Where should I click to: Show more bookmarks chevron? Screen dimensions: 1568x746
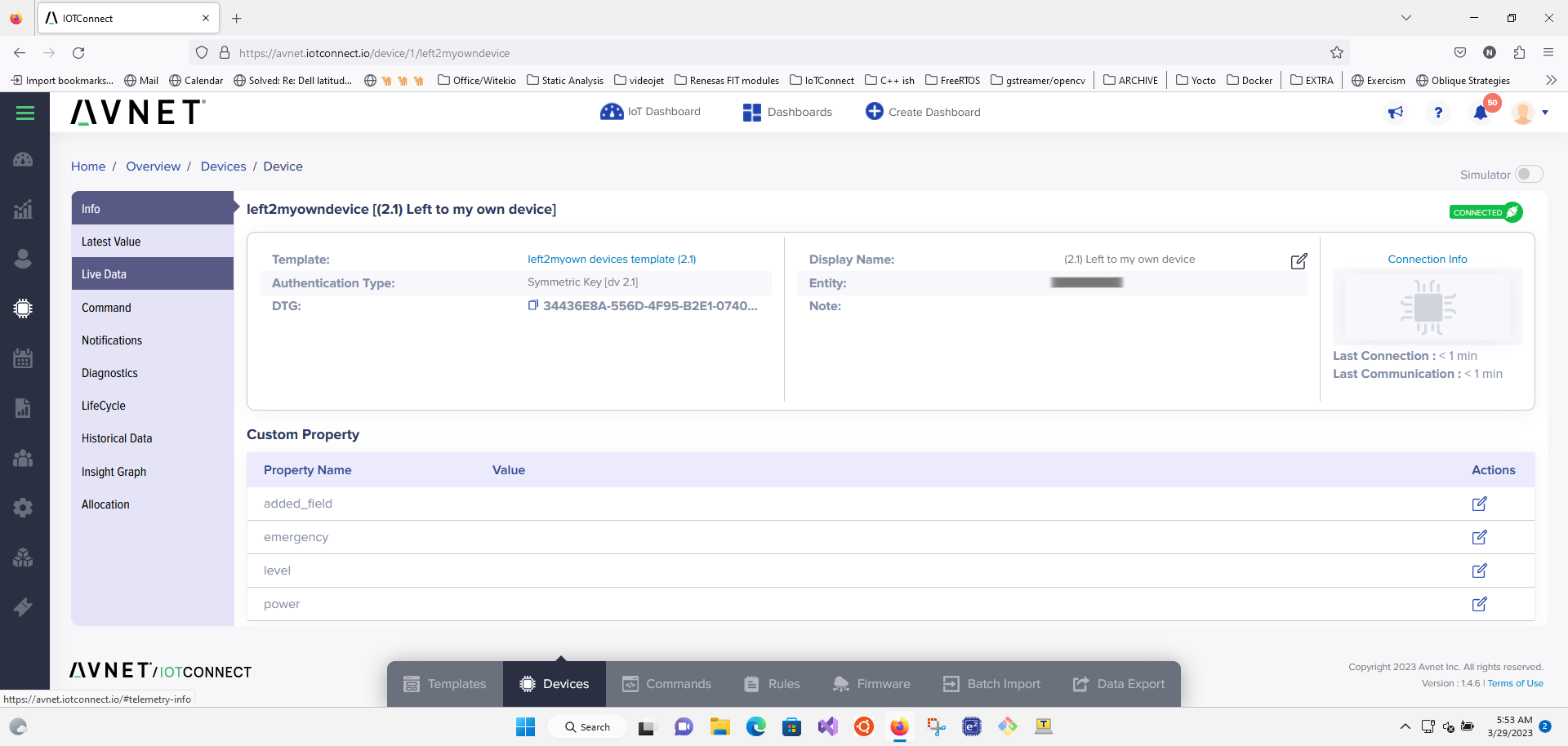click(1551, 80)
